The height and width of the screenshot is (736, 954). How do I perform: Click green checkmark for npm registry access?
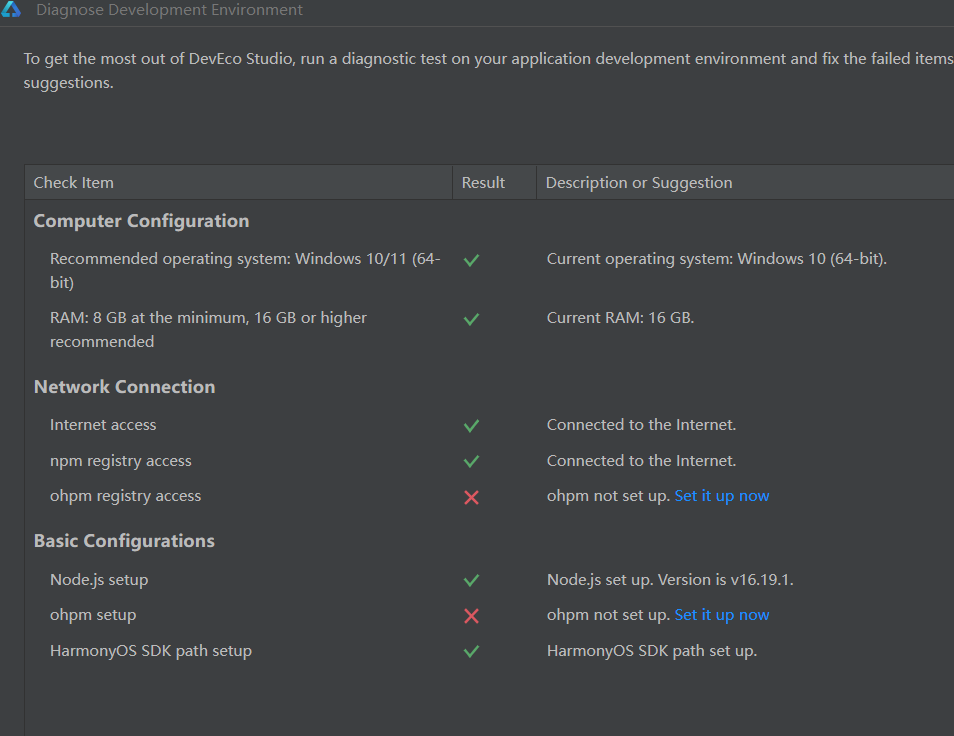471,462
